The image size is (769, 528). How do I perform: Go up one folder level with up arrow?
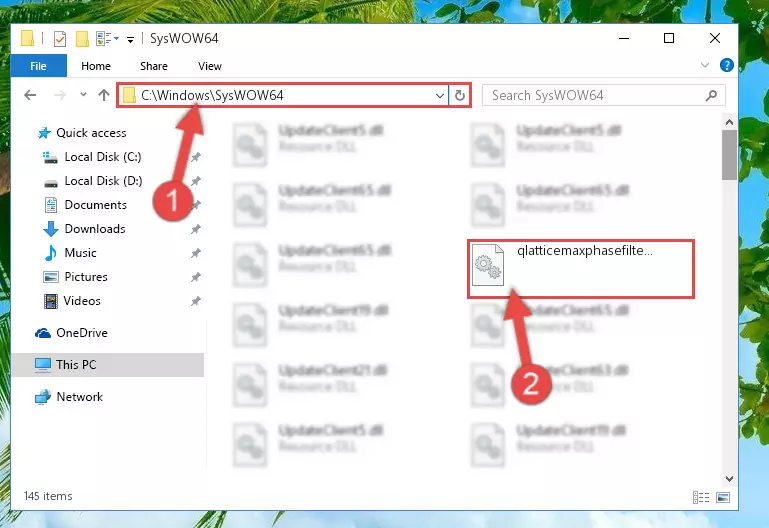[103, 95]
